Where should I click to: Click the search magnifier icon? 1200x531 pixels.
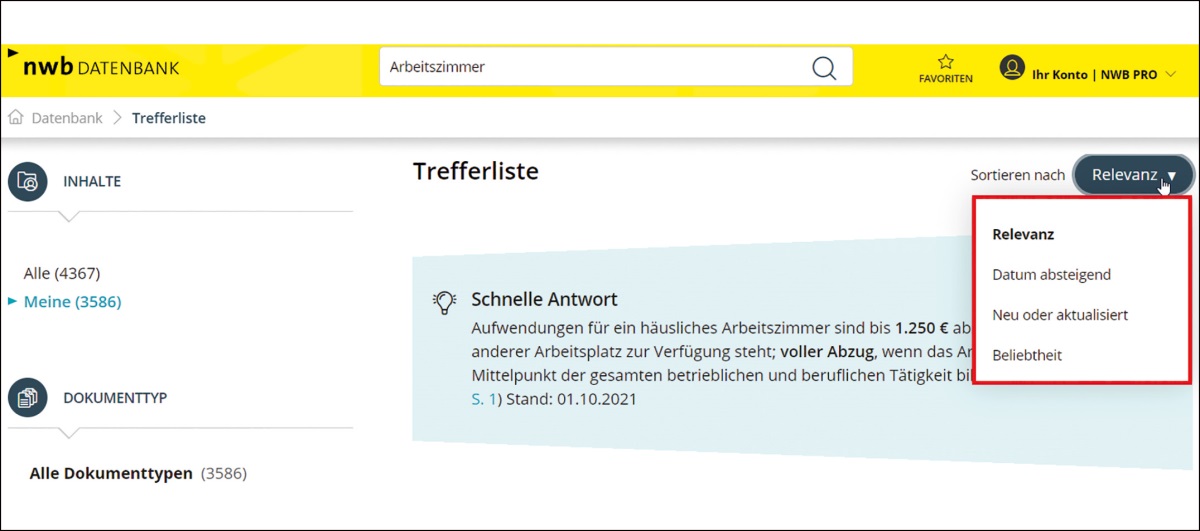coord(823,67)
